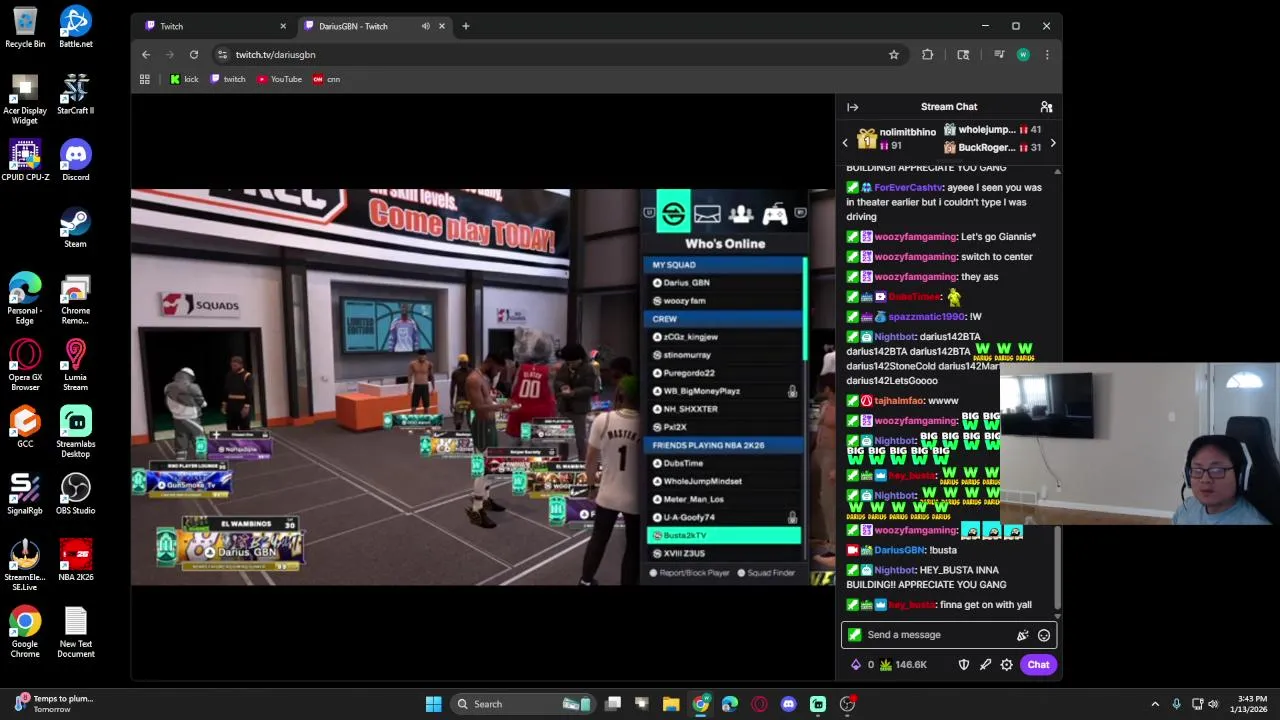
Task: Open the chat community users list icon
Action: click(1046, 107)
